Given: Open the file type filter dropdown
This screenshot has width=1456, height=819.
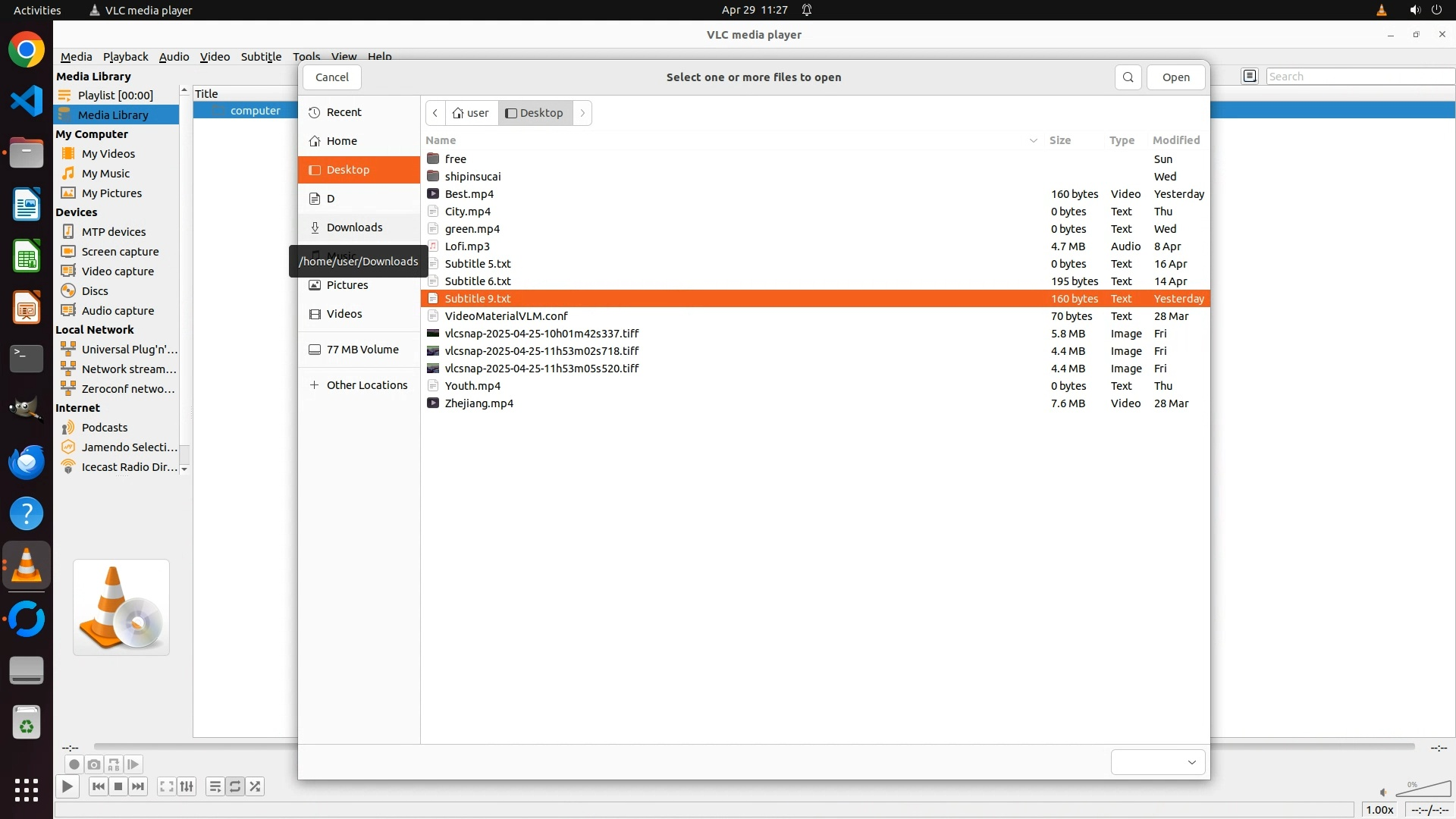Looking at the screenshot, I should click(1158, 762).
